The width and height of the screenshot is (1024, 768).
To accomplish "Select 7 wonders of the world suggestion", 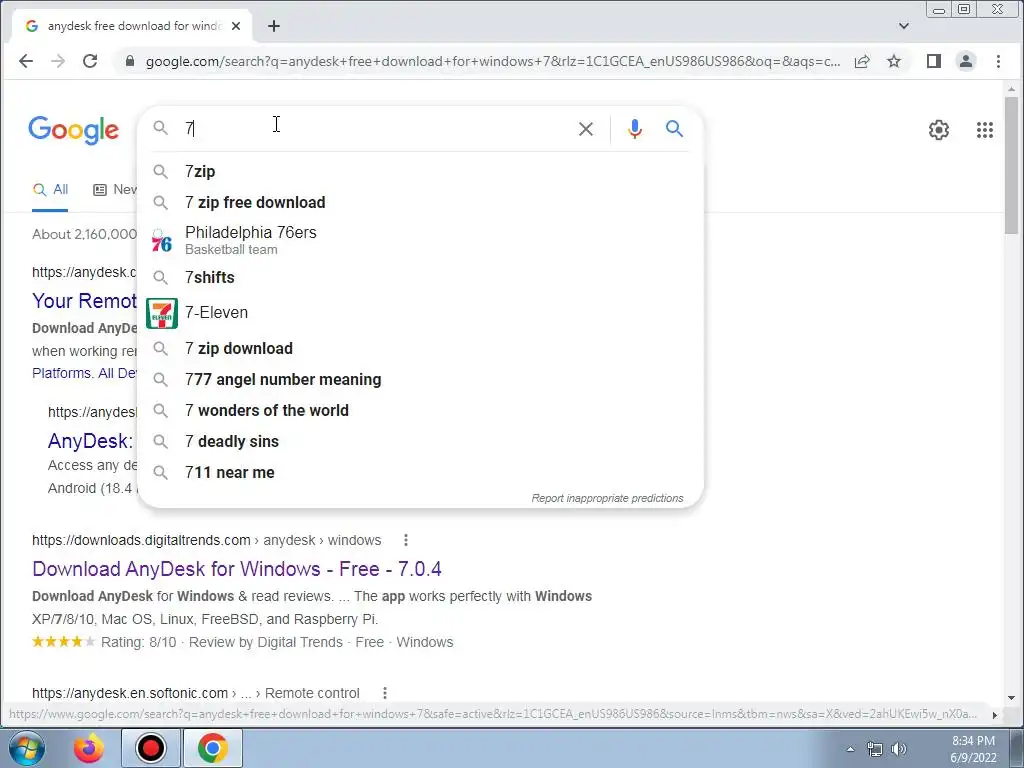I will tap(421, 410).
